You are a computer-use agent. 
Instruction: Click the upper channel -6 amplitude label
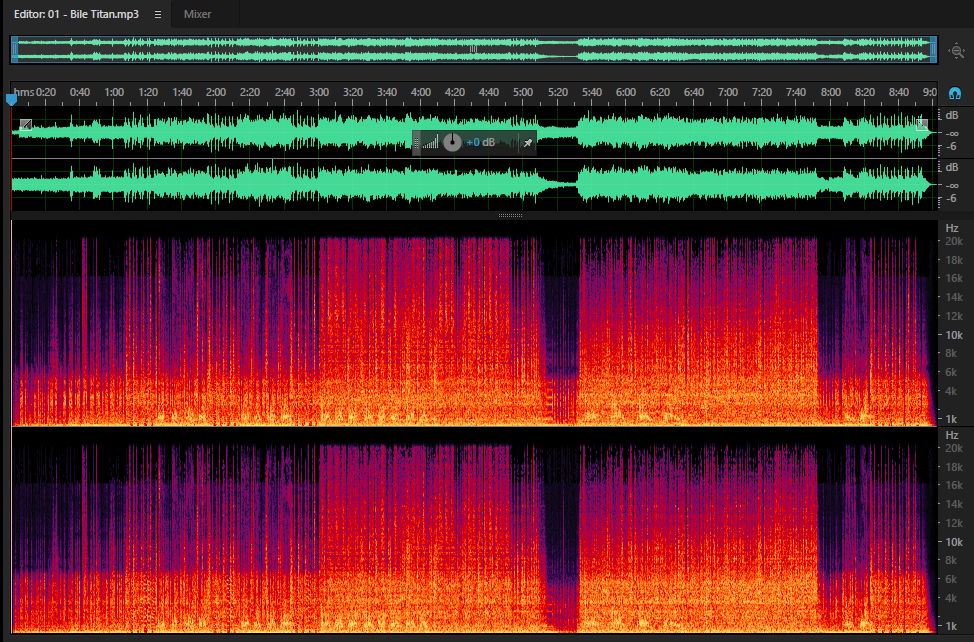pyautogui.click(x=952, y=147)
